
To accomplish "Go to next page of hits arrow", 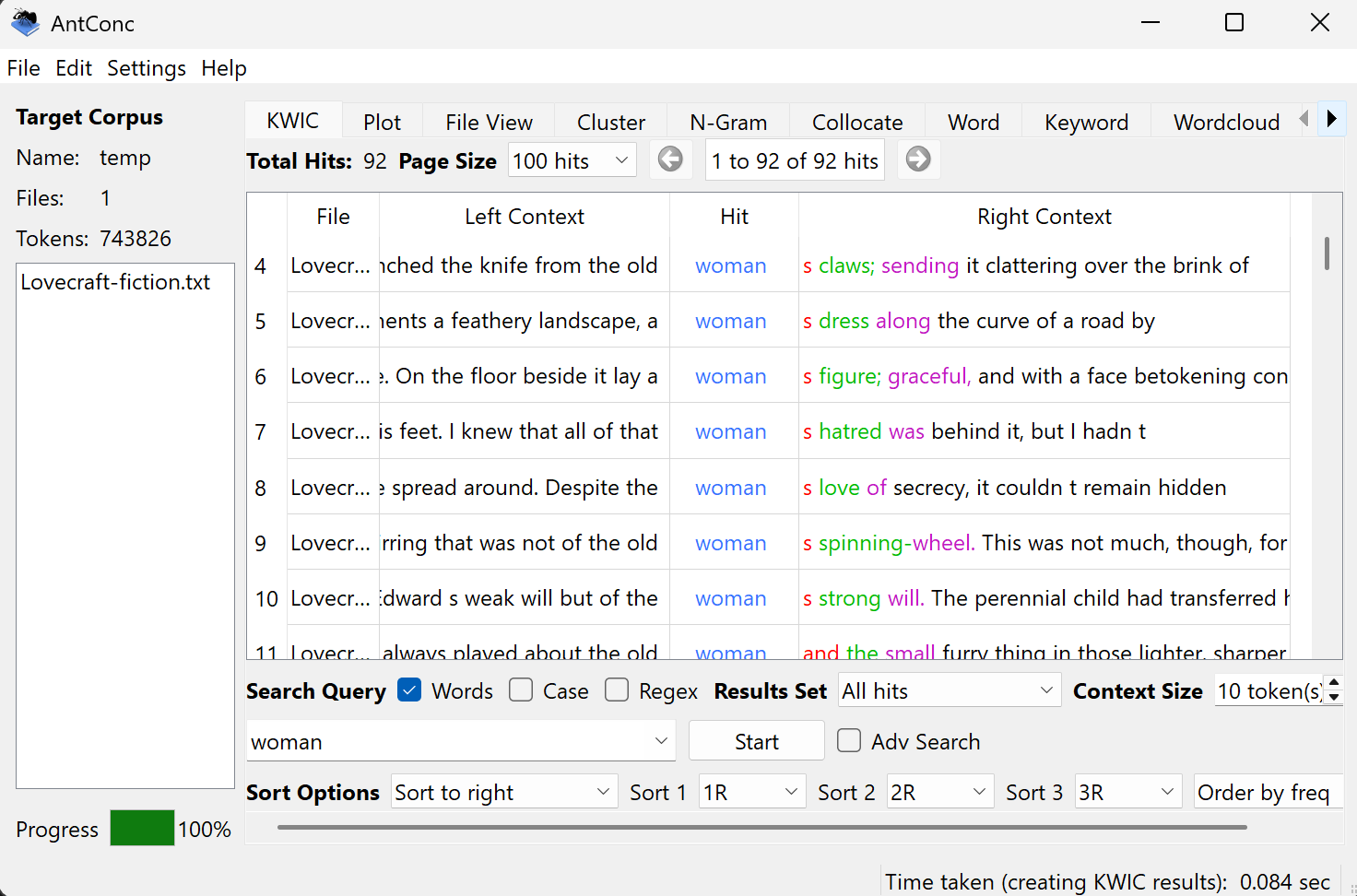I will pos(918,159).
